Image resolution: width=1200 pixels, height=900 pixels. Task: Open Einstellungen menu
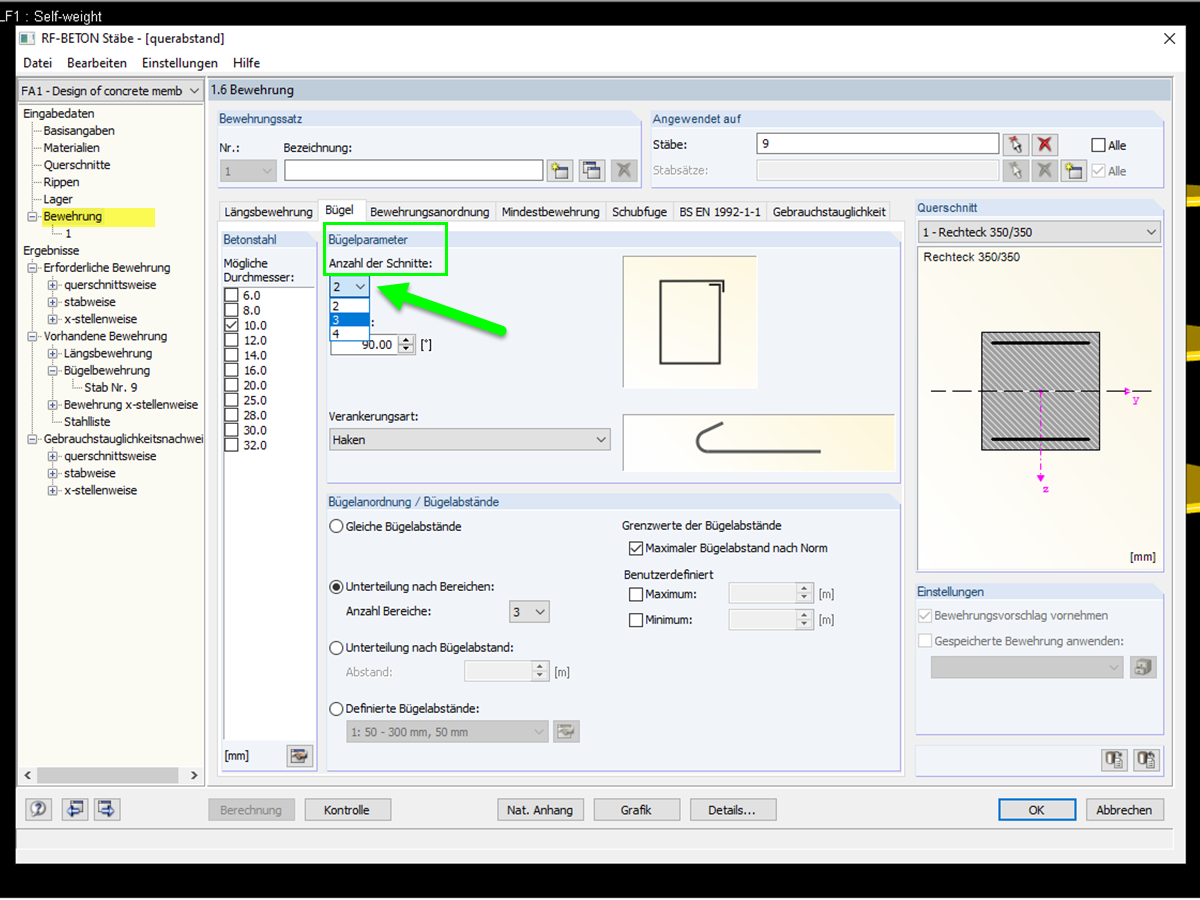(x=180, y=63)
